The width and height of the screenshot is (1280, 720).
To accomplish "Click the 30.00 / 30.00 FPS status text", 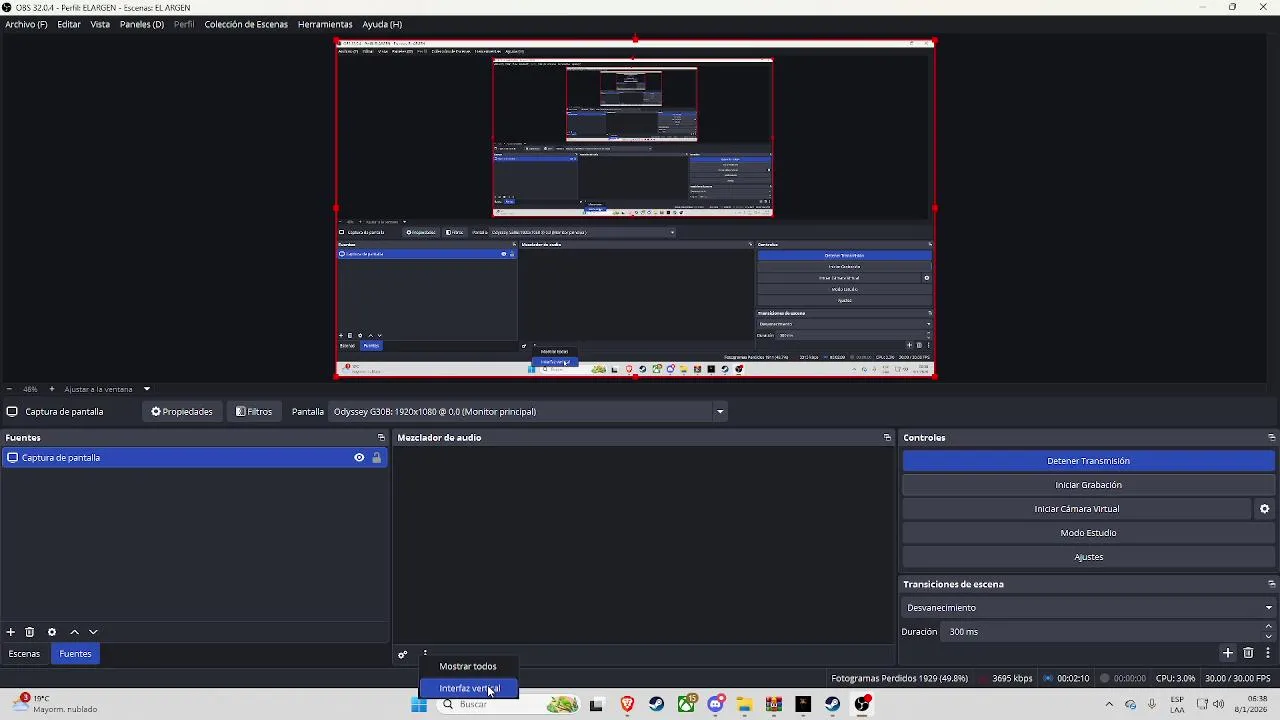I will (1238, 679).
